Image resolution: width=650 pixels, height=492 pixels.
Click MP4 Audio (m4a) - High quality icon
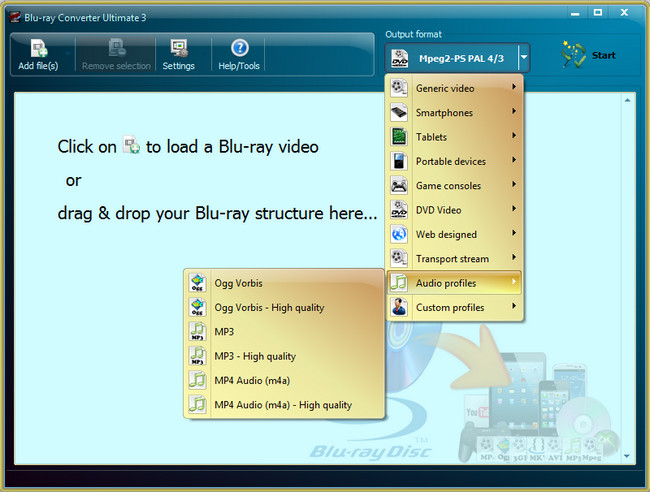[197, 405]
